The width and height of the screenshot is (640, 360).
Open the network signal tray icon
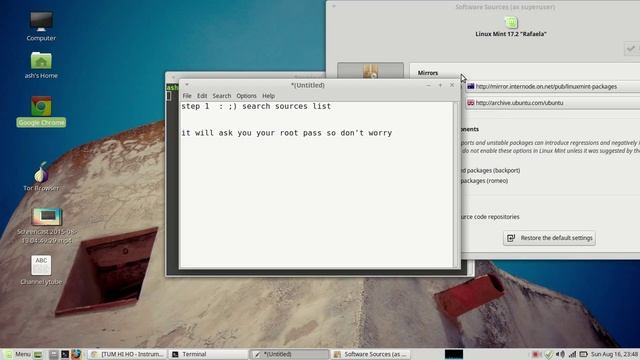point(572,354)
